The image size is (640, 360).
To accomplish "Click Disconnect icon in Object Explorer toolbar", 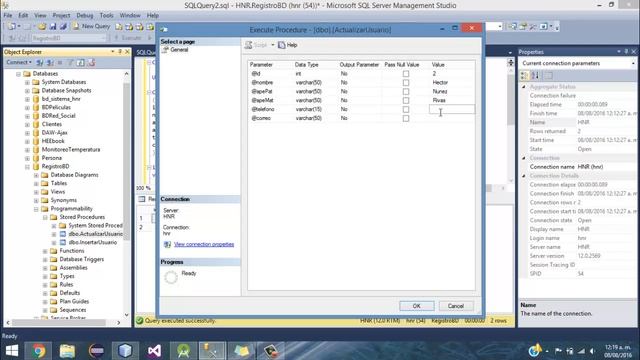I will pyautogui.click(x=50, y=62).
